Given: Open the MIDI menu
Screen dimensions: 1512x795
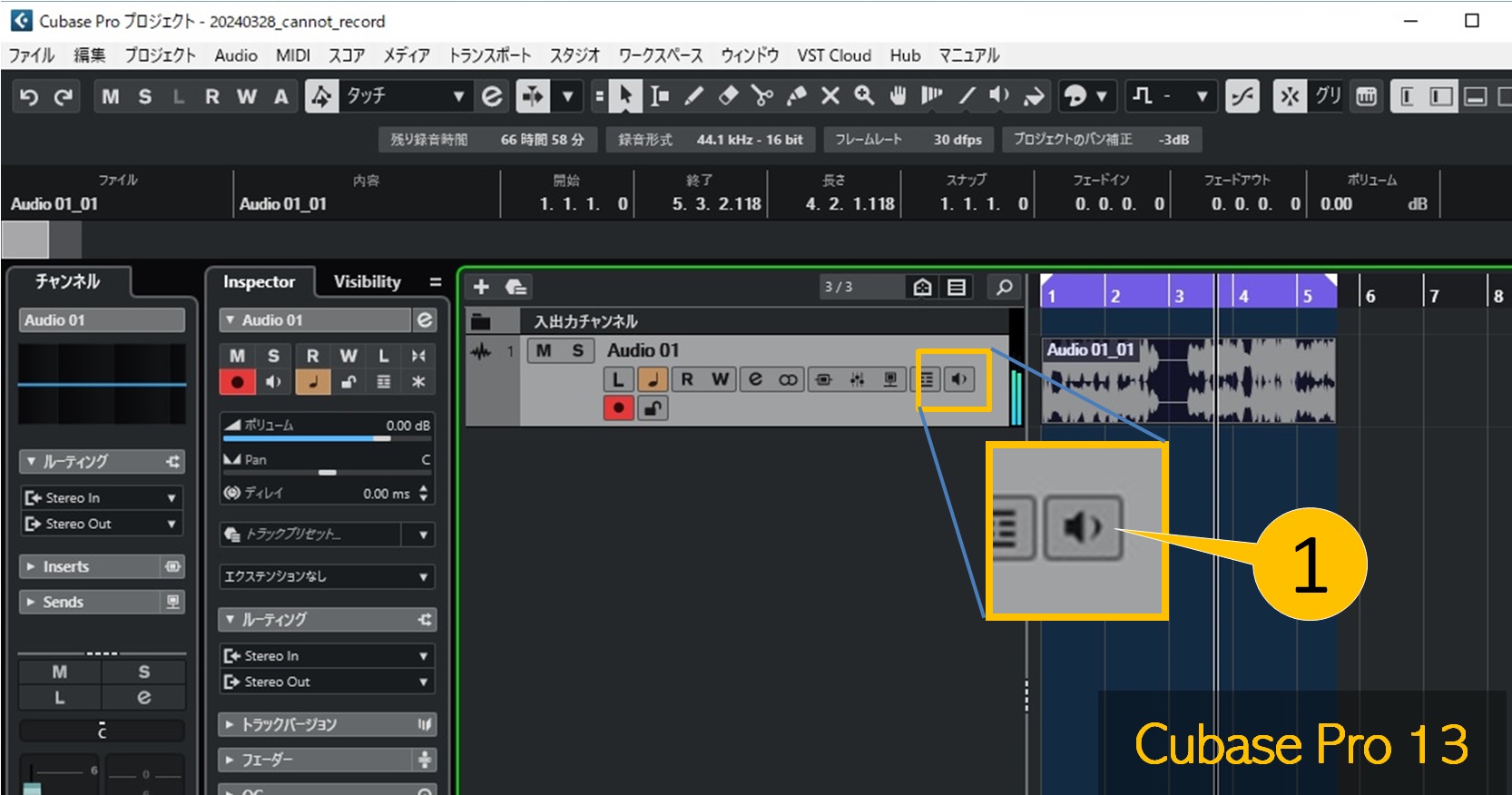Looking at the screenshot, I should [293, 55].
